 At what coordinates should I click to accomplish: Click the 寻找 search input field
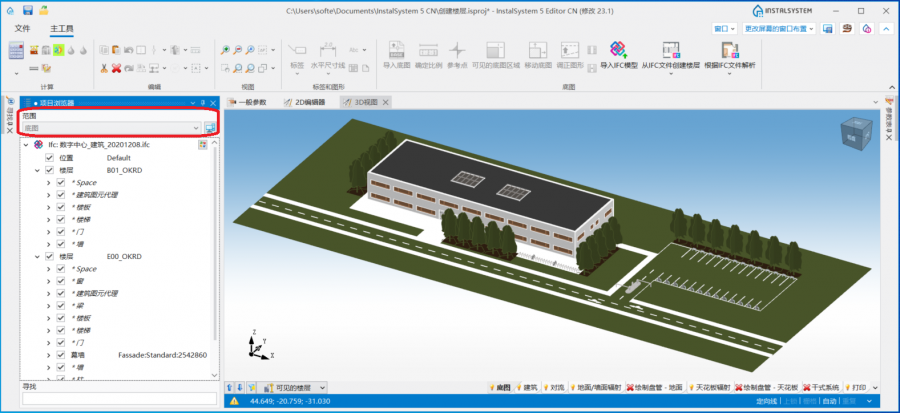pyautogui.click(x=118, y=398)
